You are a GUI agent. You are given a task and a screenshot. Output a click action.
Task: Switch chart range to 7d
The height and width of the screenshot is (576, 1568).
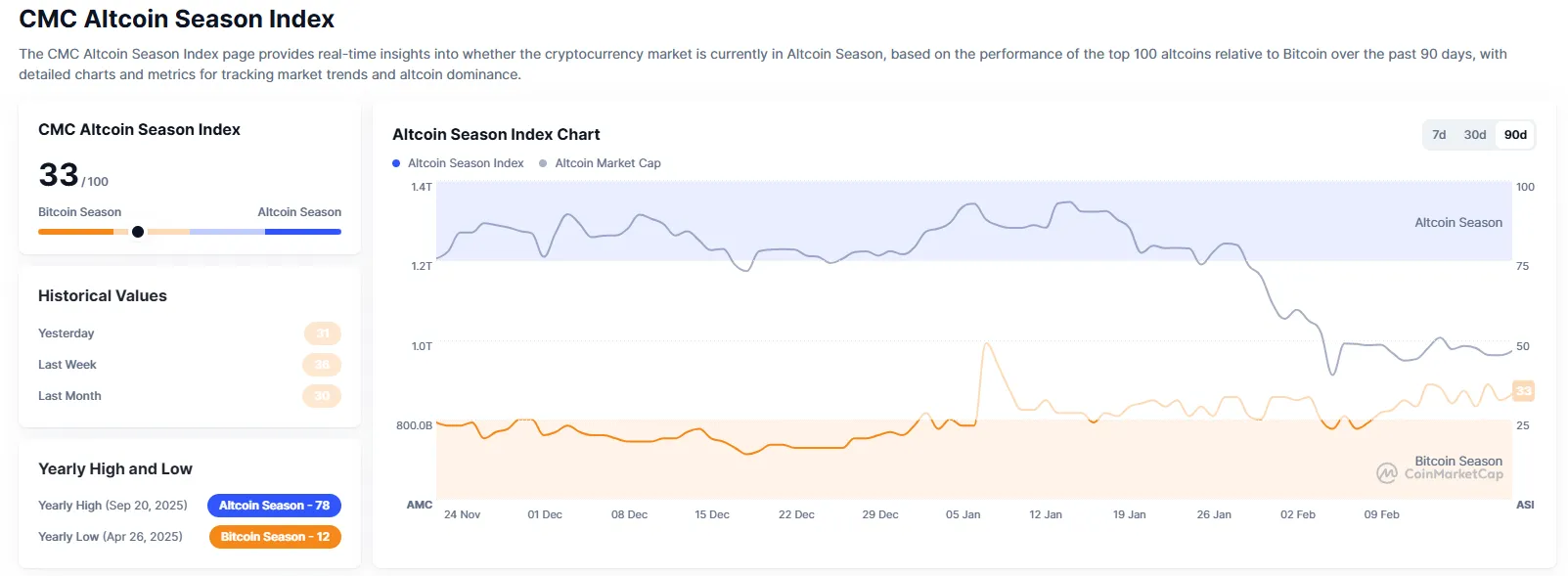[1439, 135]
